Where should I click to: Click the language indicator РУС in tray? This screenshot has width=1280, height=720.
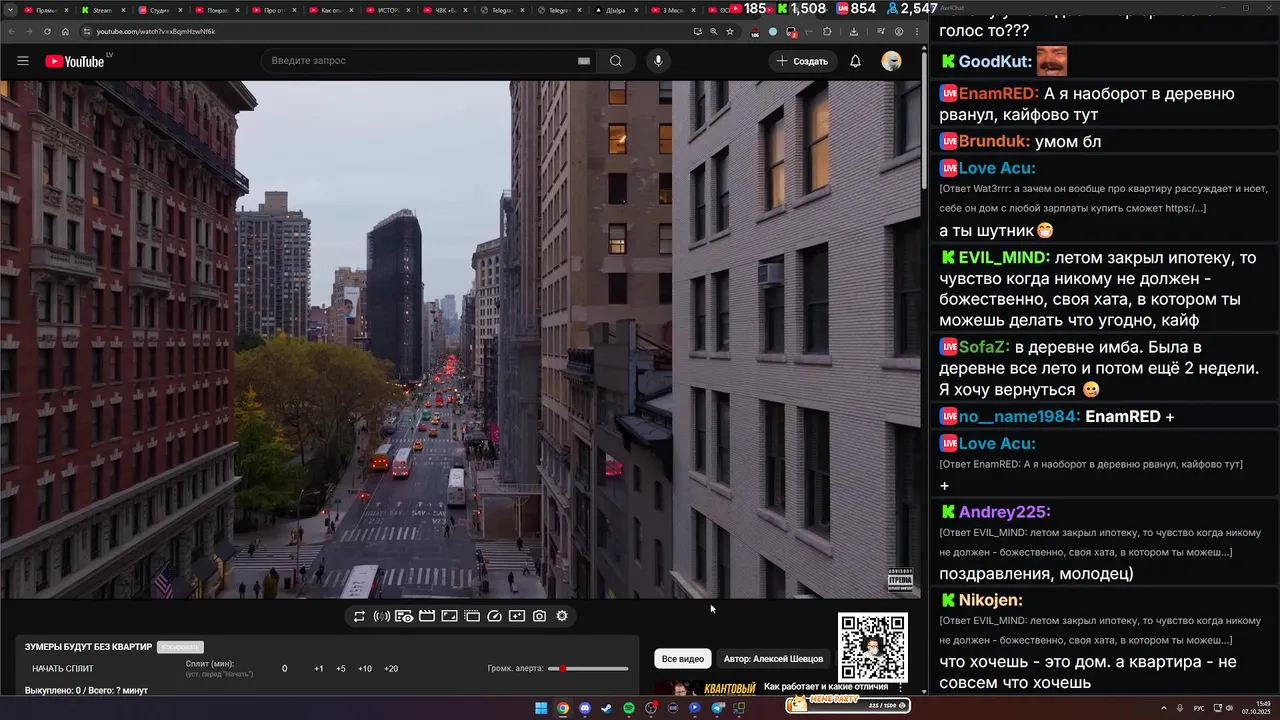point(1199,708)
